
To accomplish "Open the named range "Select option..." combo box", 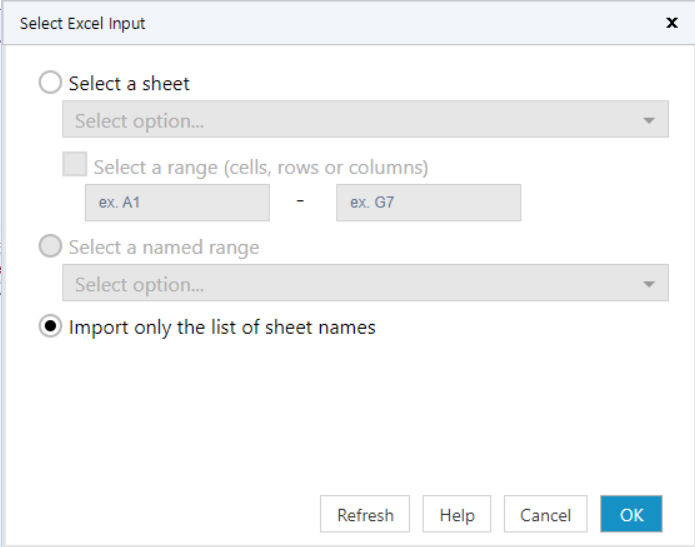I will (x=350, y=284).
